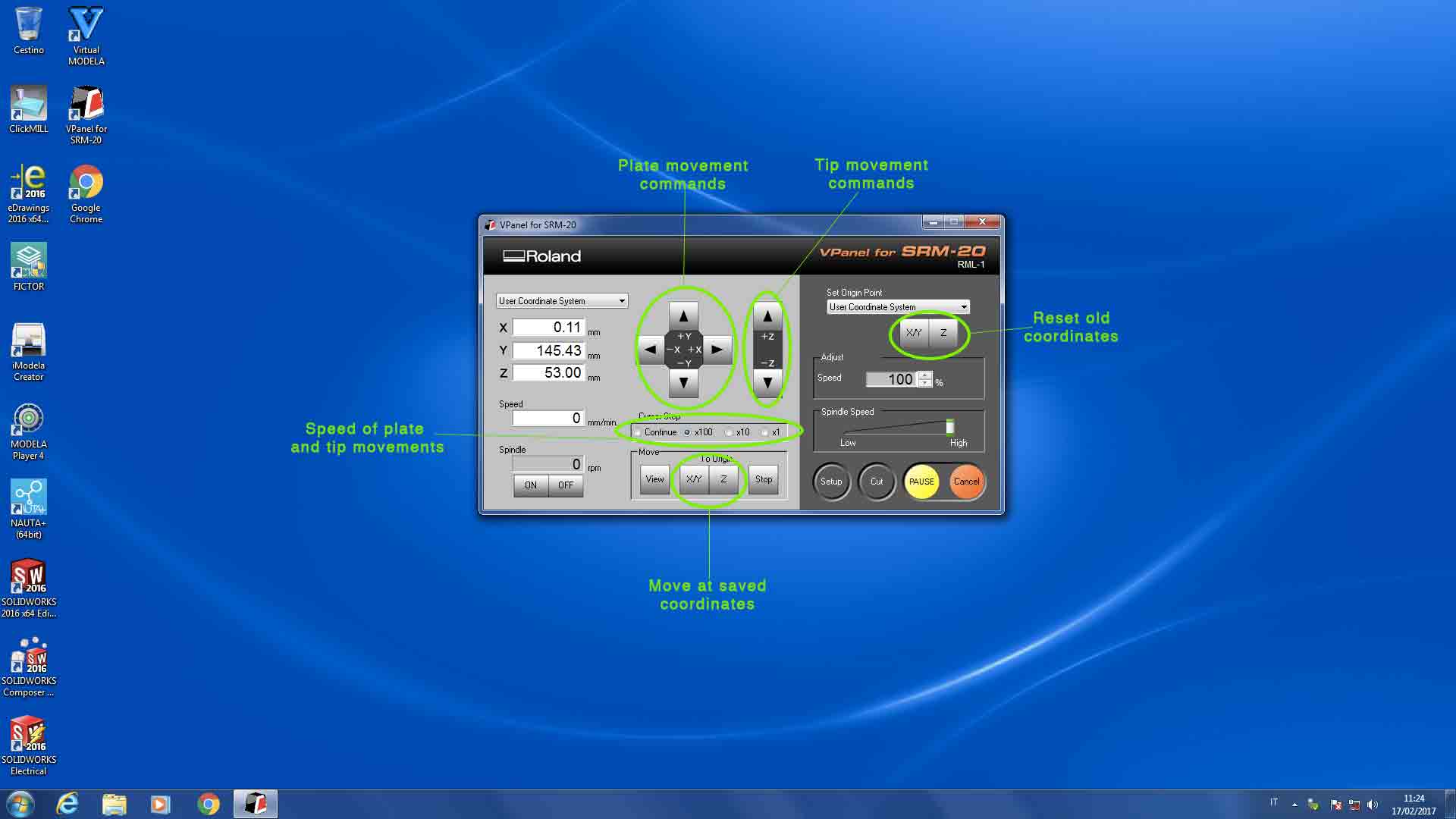Click the Spindle rpm readout field
Image resolution: width=1456 pixels, height=819 pixels.
(548, 463)
